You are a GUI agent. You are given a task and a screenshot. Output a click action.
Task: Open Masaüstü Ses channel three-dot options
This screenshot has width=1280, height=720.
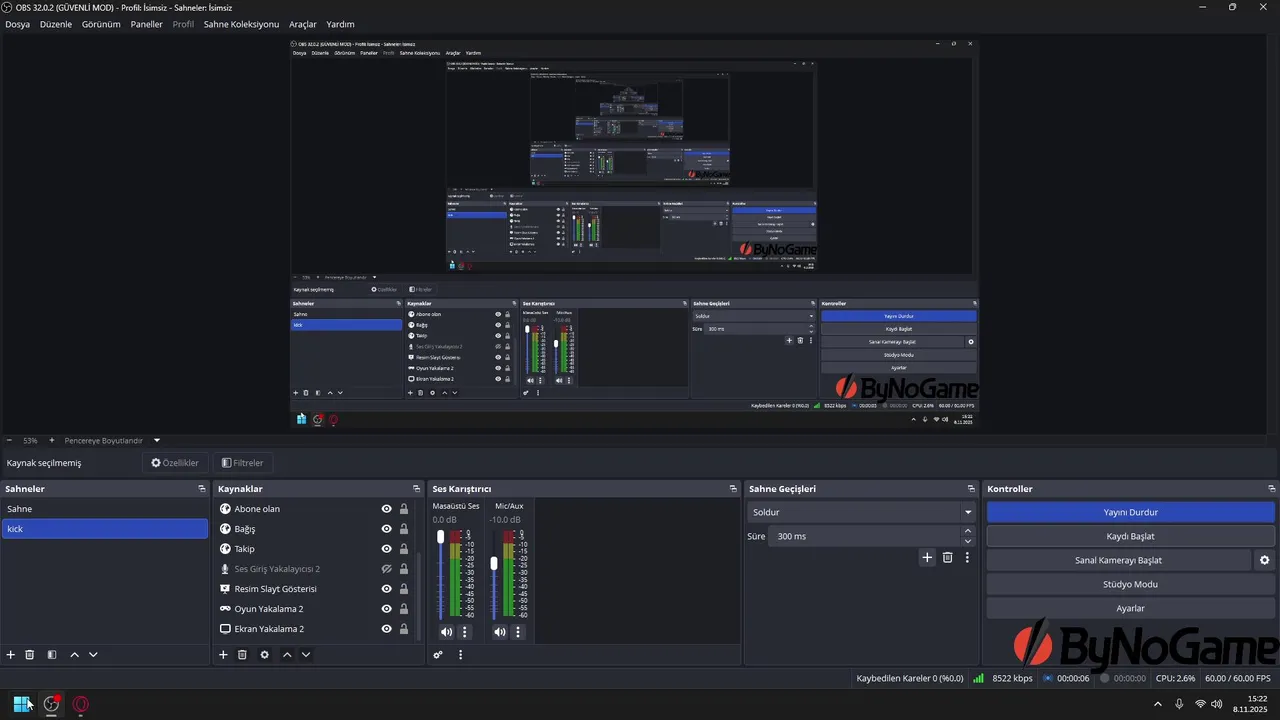point(465,632)
